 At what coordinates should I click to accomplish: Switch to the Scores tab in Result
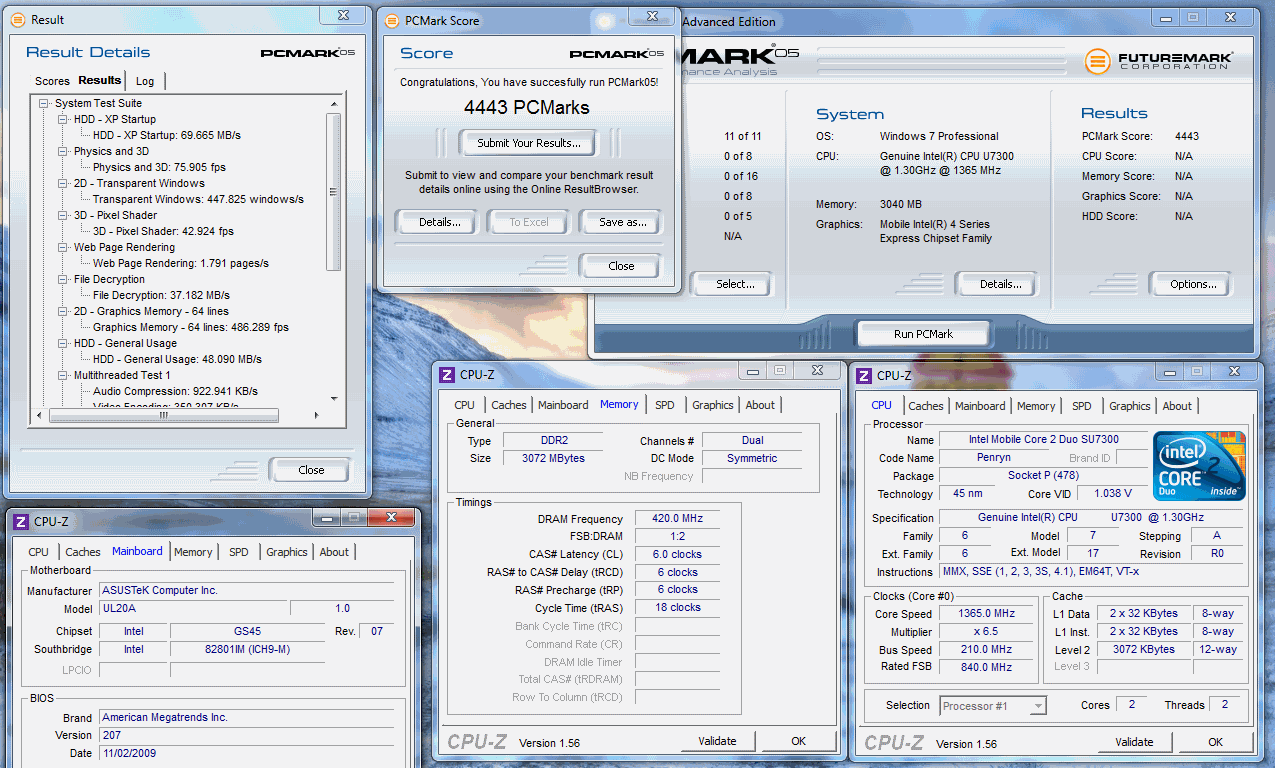[x=52, y=81]
